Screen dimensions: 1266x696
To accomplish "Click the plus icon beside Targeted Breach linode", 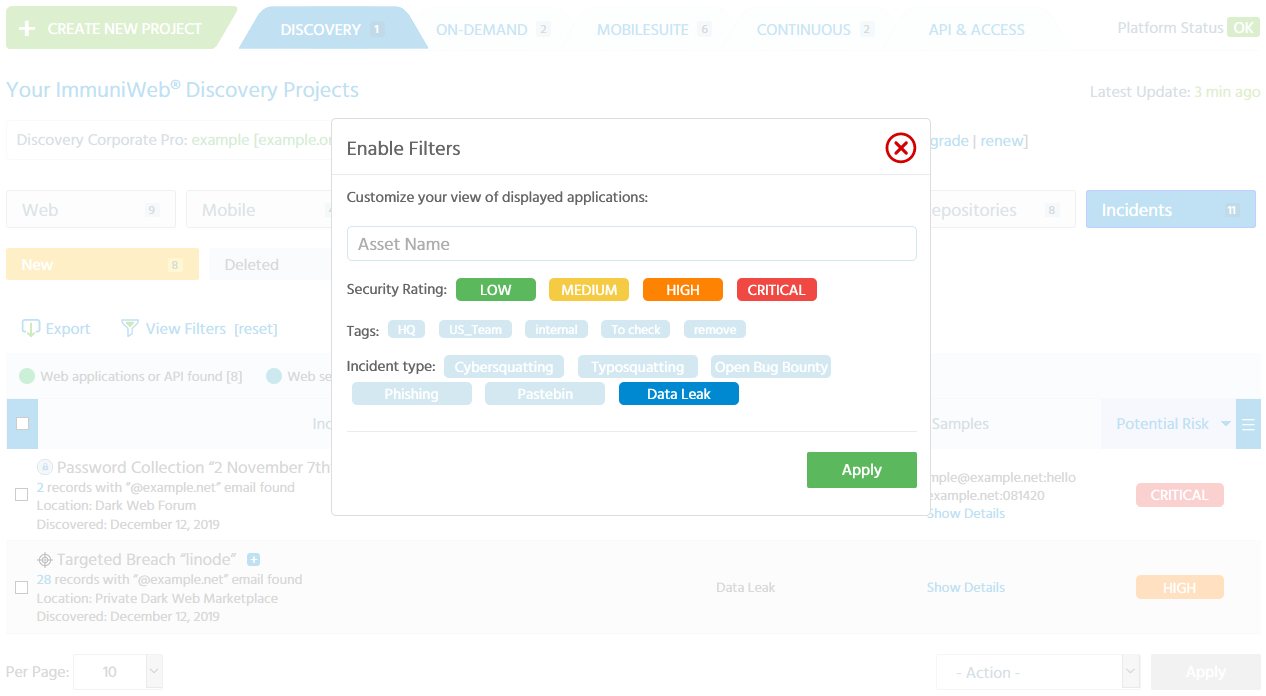I will [253, 559].
